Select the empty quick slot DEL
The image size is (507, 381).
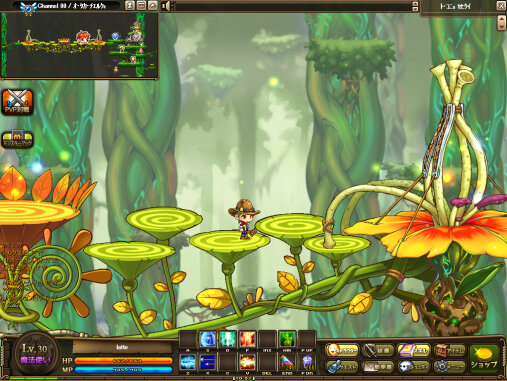(267, 362)
